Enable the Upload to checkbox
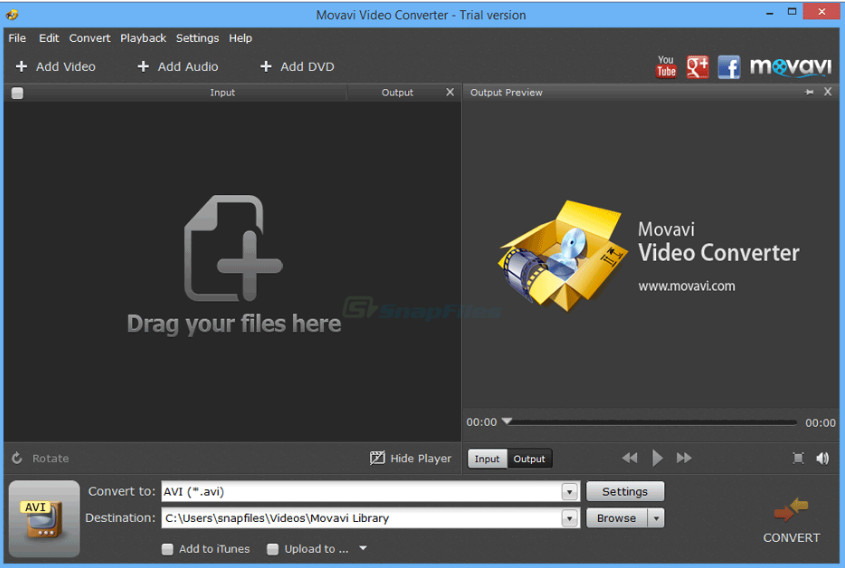 [x=273, y=549]
